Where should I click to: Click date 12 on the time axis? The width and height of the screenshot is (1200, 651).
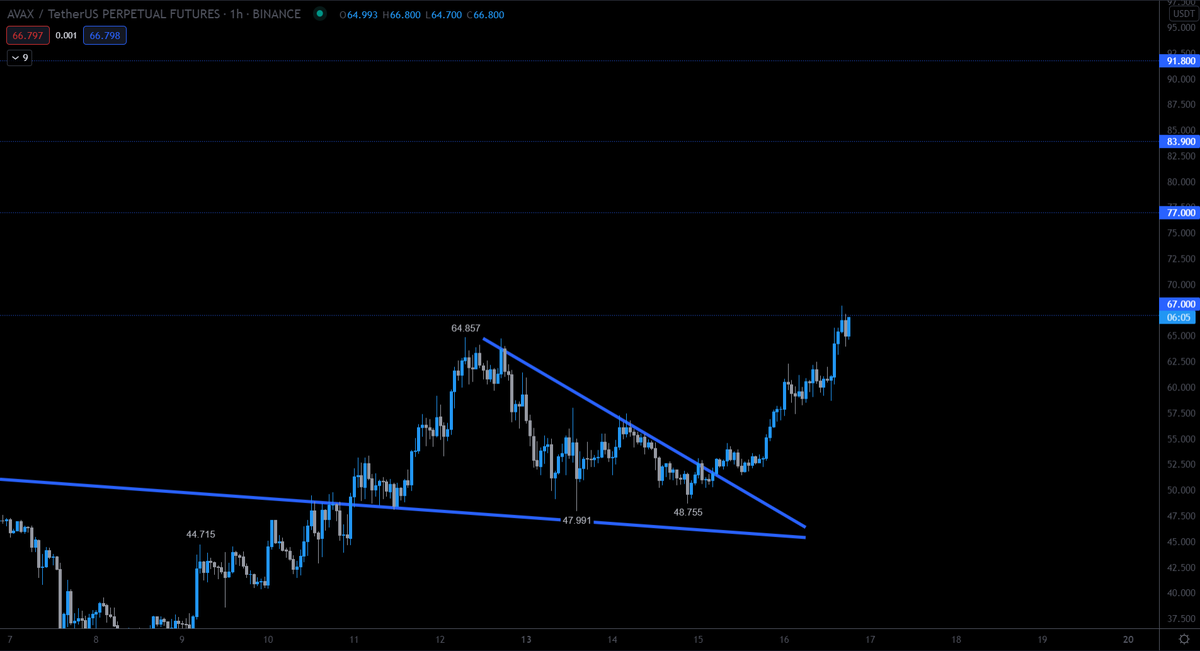440,639
